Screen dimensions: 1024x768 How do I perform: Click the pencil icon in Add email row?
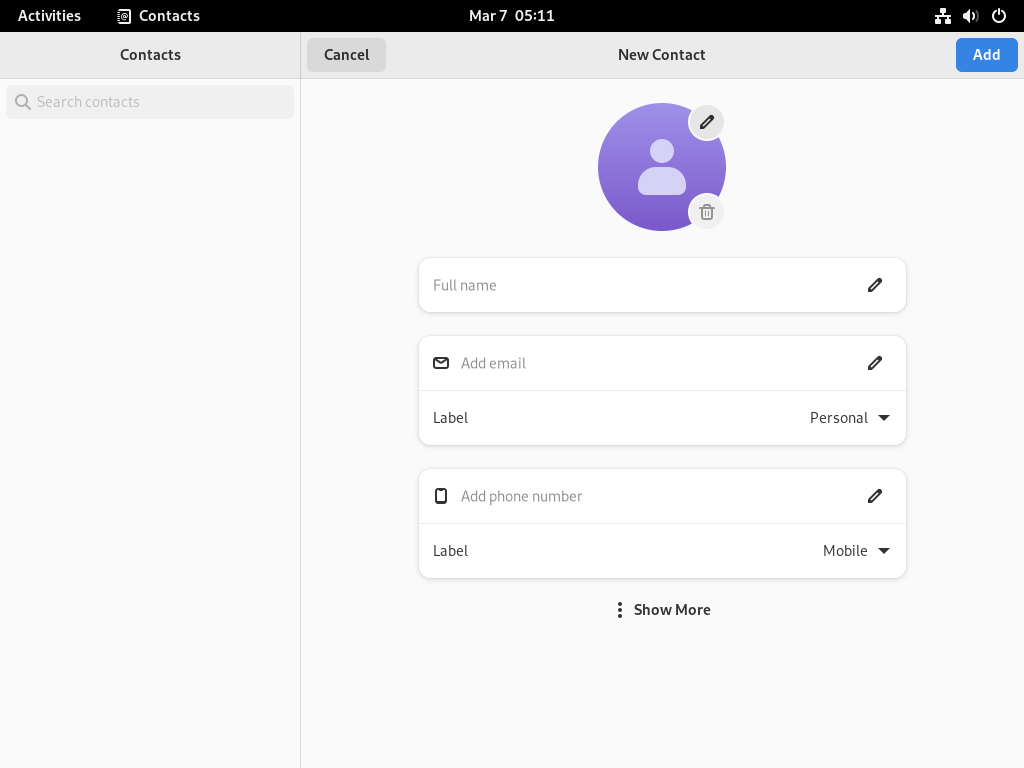click(874, 363)
